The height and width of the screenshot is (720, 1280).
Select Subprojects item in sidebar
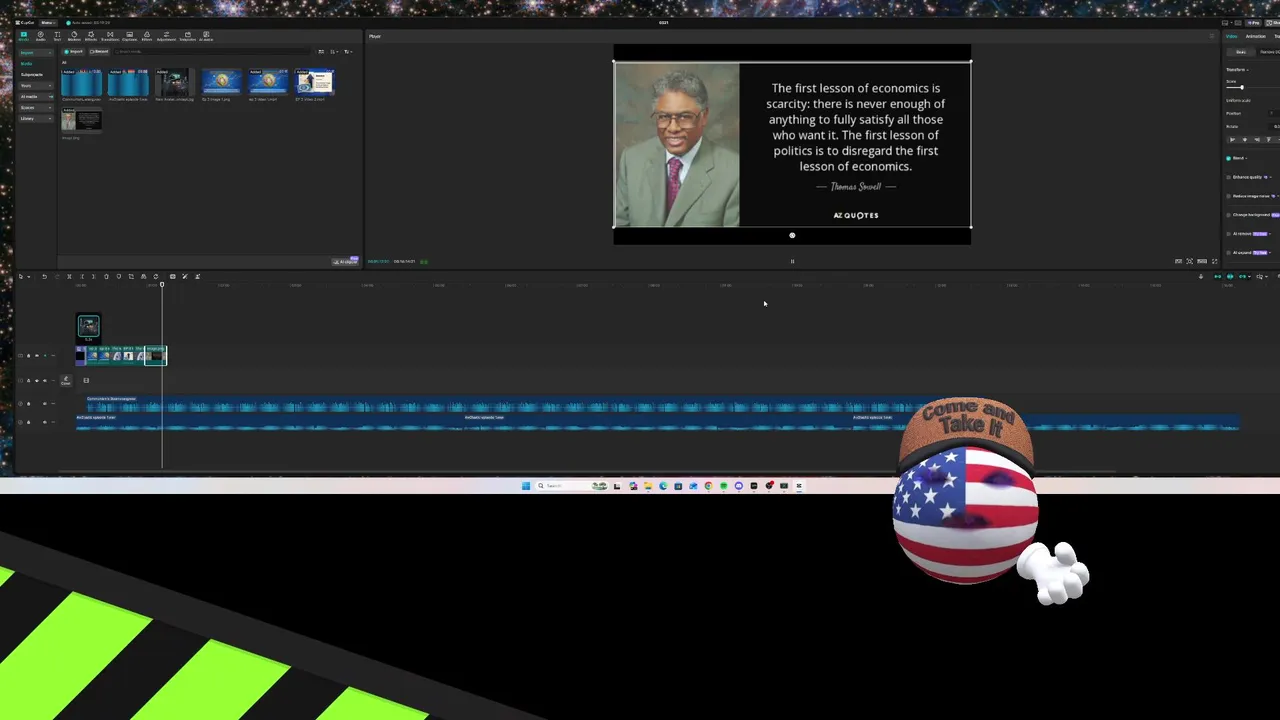tap(31, 75)
